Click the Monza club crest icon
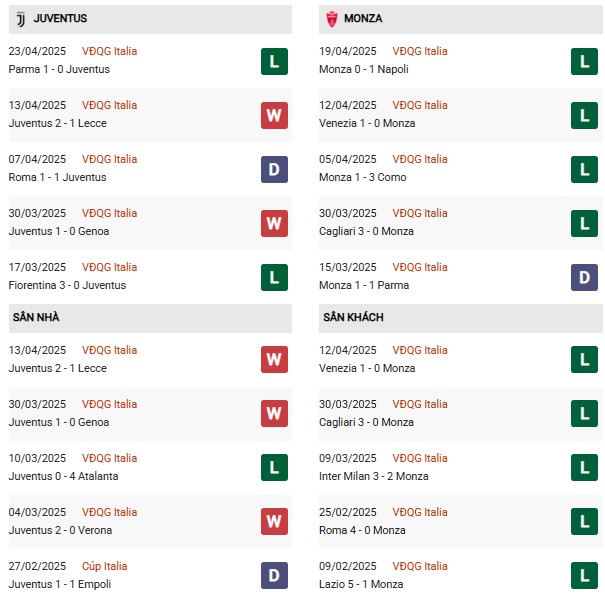The height and width of the screenshot is (598, 605). (x=331, y=18)
